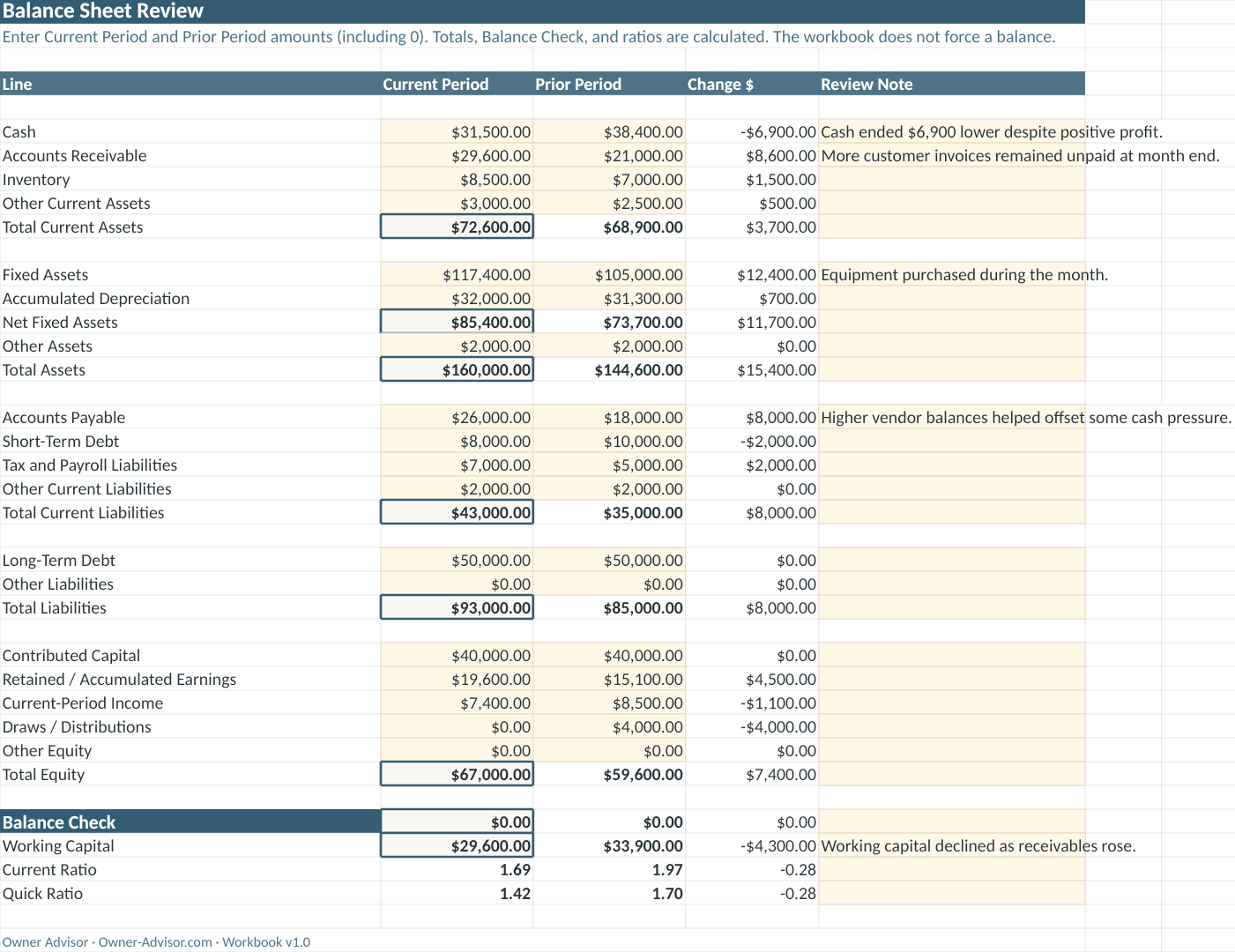Select the Other Equity row label
This screenshot has width=1235, height=952.
click(x=47, y=750)
